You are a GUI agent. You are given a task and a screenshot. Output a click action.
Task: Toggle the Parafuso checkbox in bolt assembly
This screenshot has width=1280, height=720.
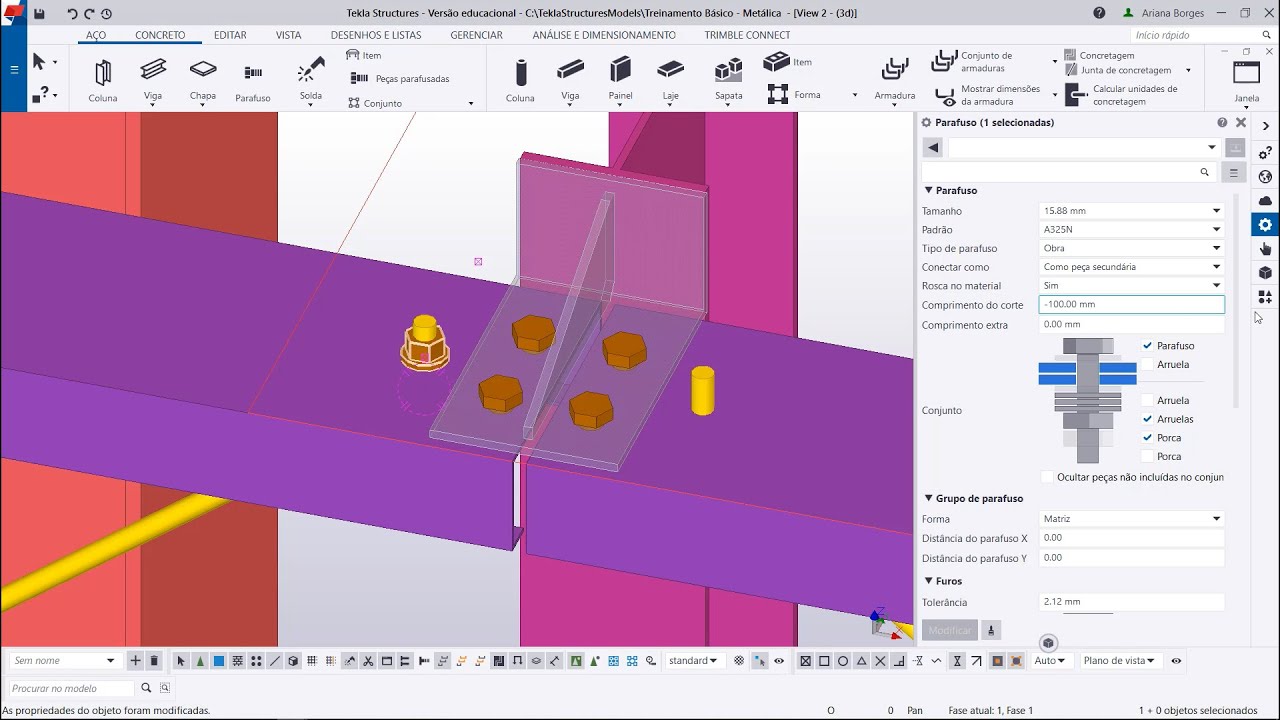coord(1148,346)
